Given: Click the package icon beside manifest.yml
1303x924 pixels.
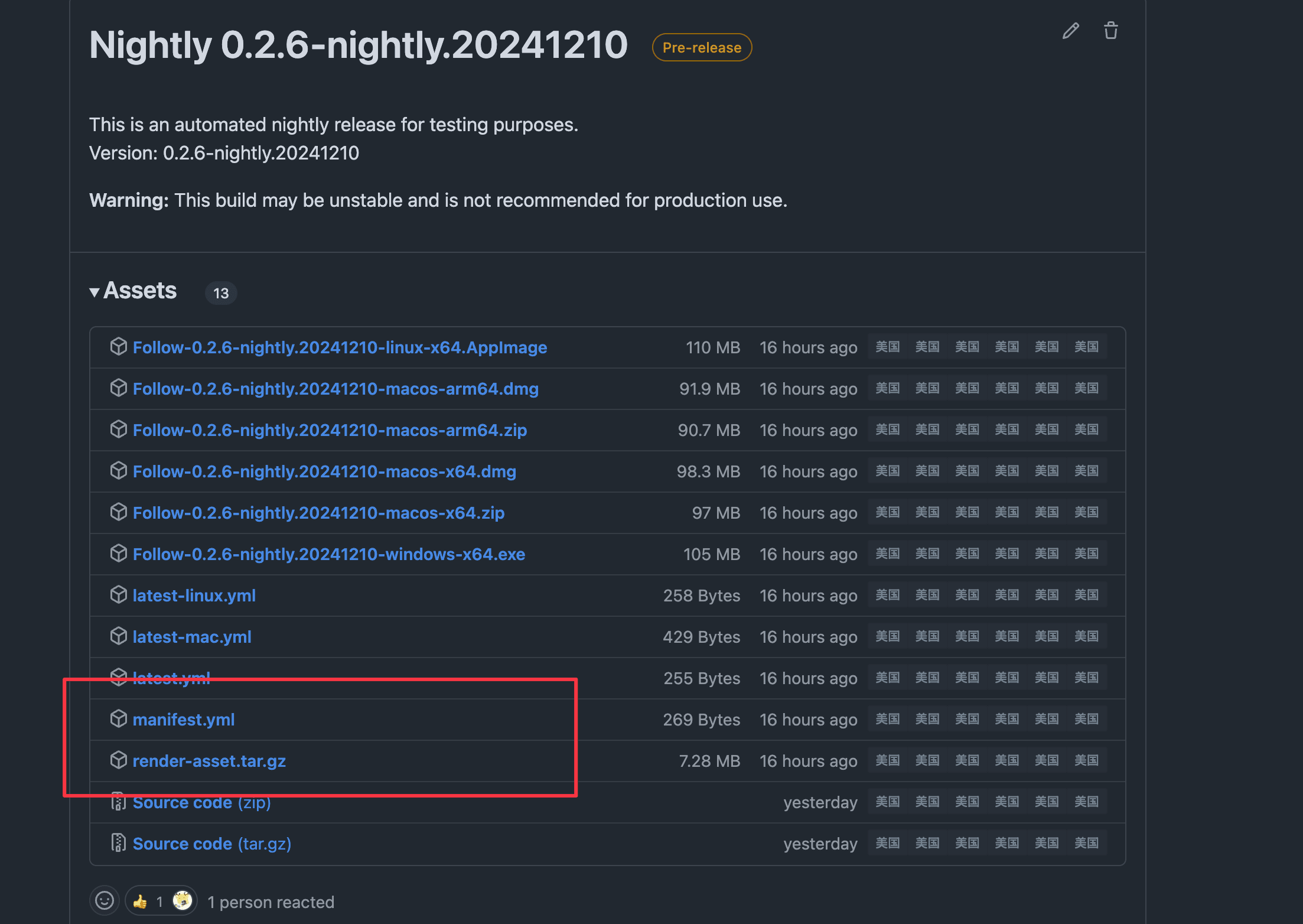Looking at the screenshot, I should [x=119, y=718].
